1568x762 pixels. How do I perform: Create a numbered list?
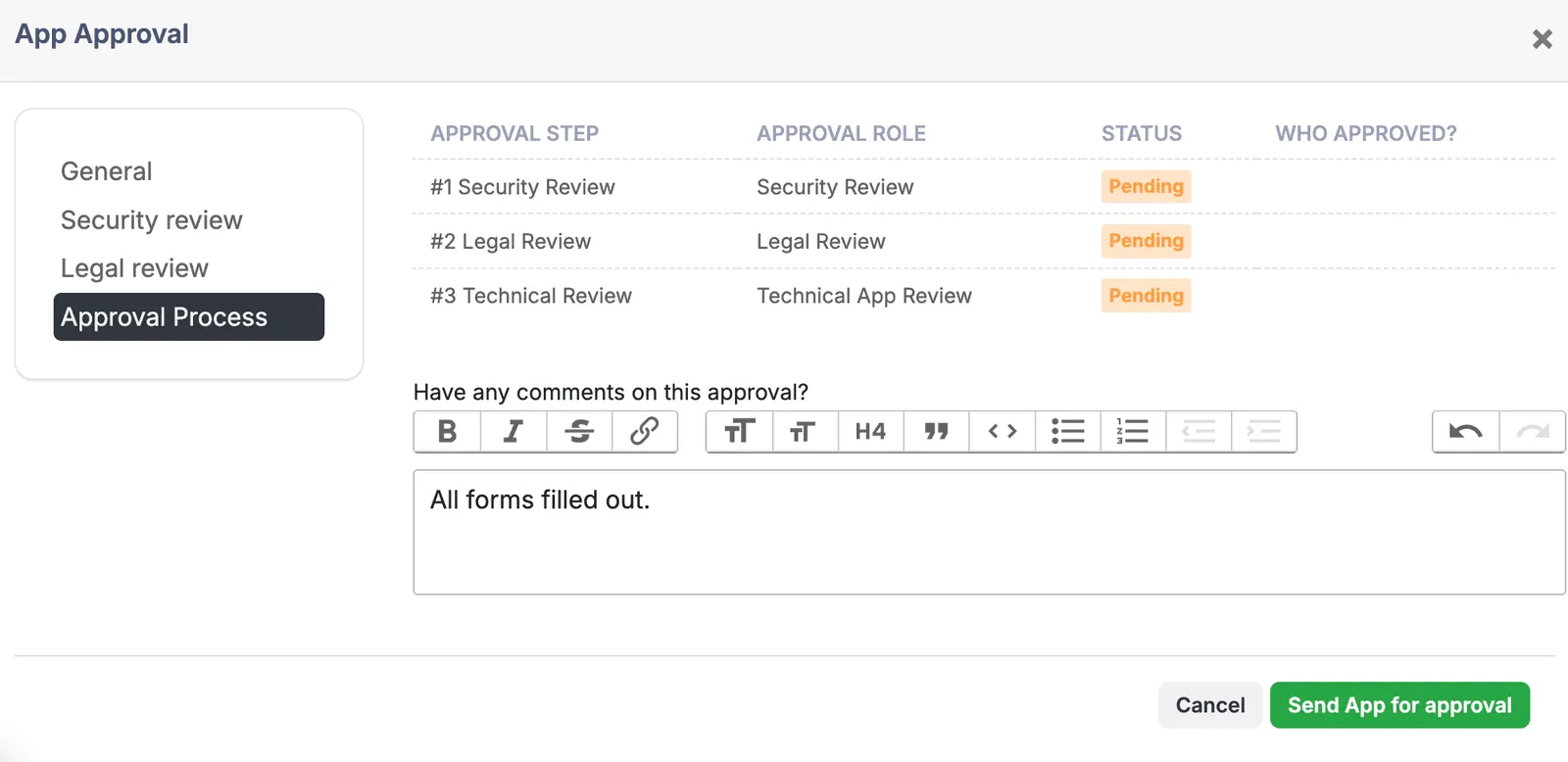[1133, 431]
